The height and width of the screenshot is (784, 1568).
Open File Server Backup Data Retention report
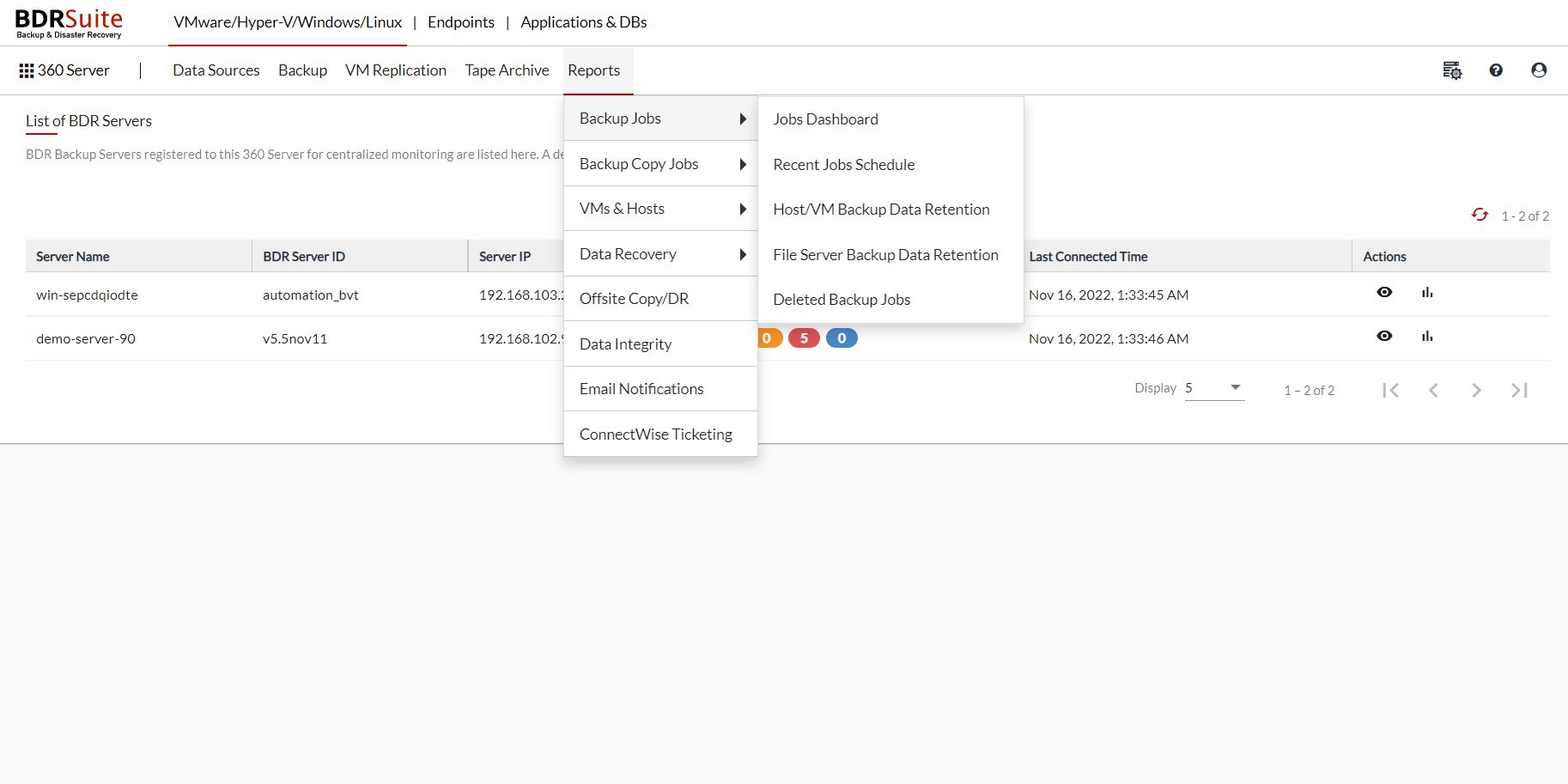pyautogui.click(x=890, y=255)
